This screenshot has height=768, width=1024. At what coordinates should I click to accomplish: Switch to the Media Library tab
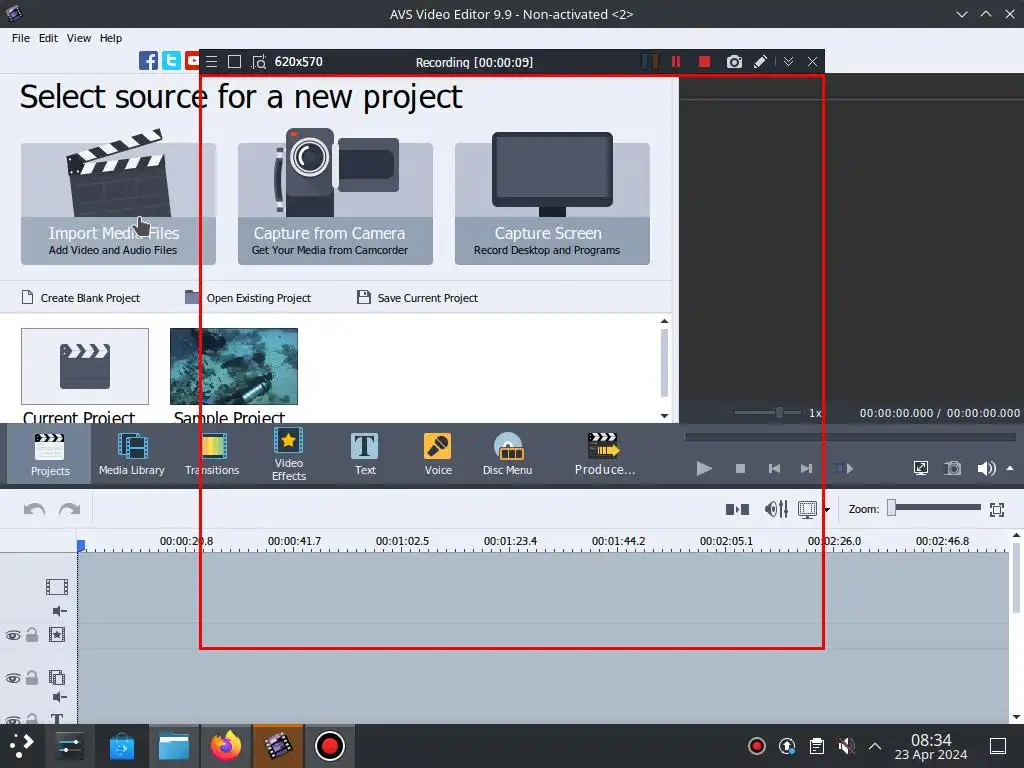click(x=131, y=454)
